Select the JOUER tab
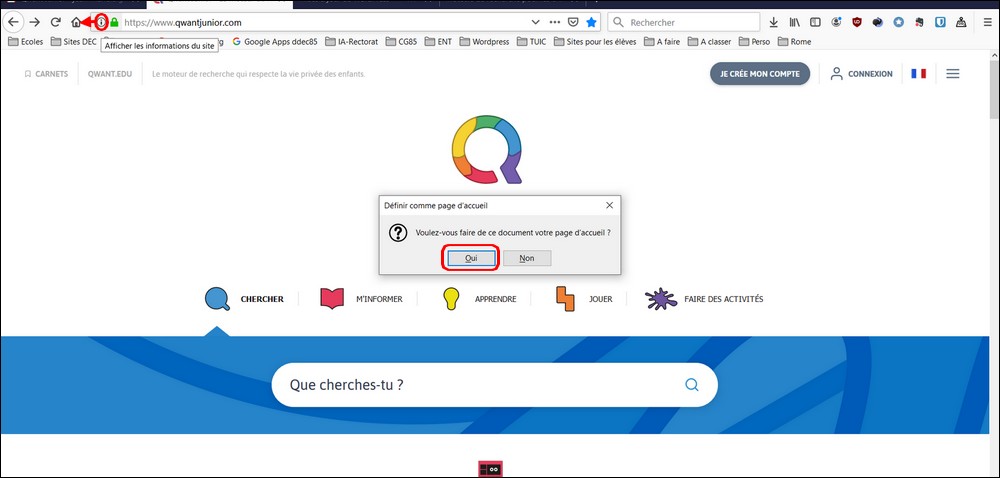This screenshot has height=478, width=1000. pos(584,299)
